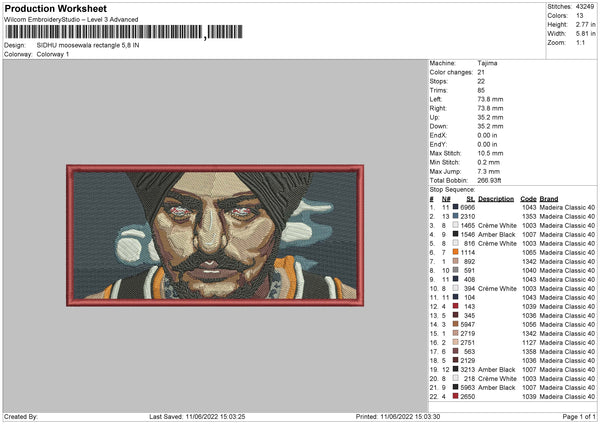
Task: Pick the Amber Black swatch in stop 19
Action: coord(455,369)
